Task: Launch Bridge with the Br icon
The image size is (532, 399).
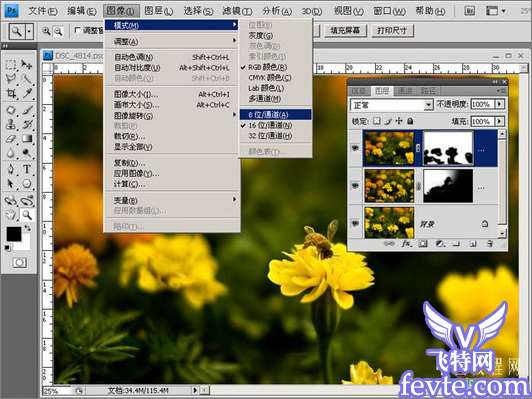Action: click(x=469, y=11)
